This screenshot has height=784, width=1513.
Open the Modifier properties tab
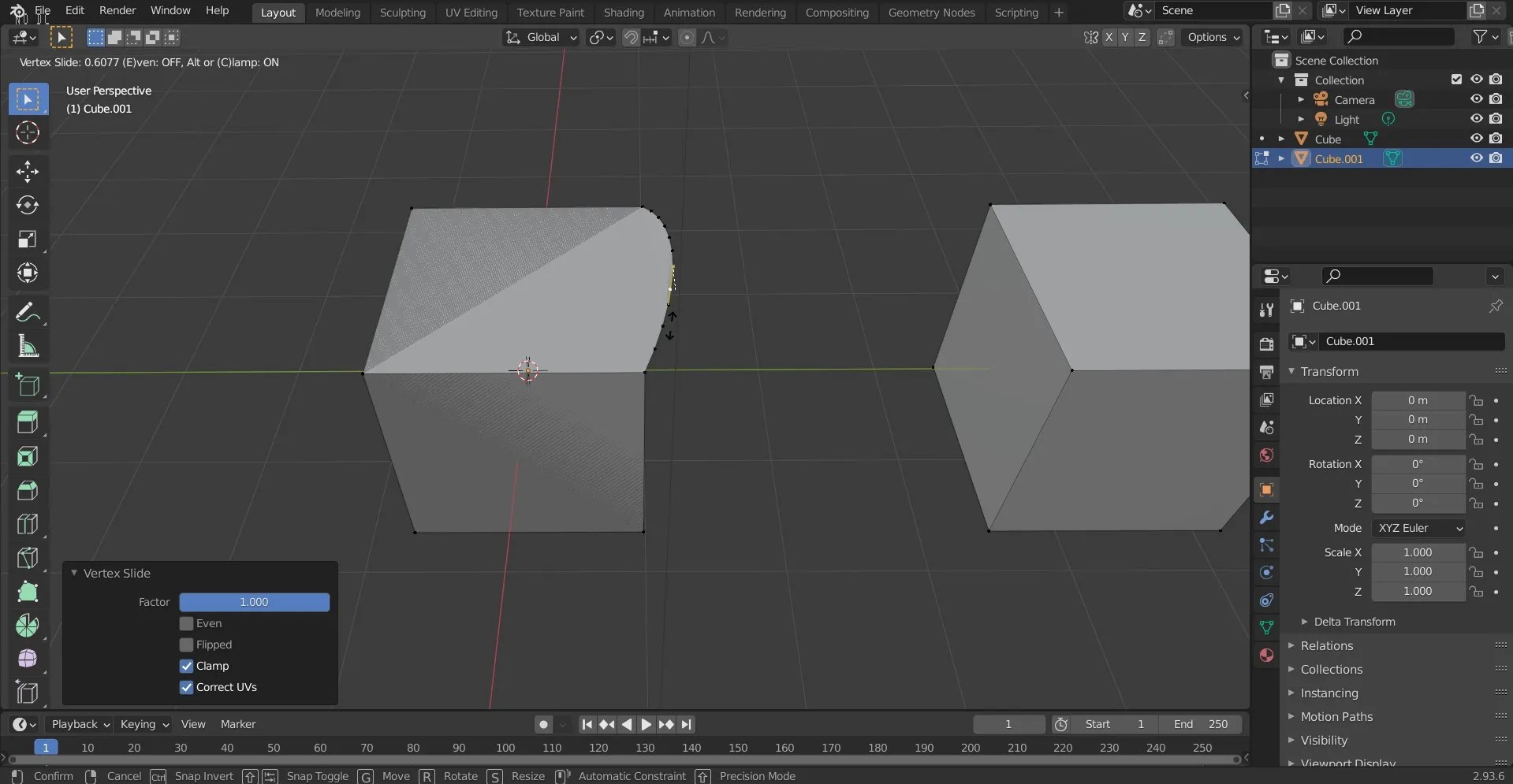pyautogui.click(x=1267, y=518)
